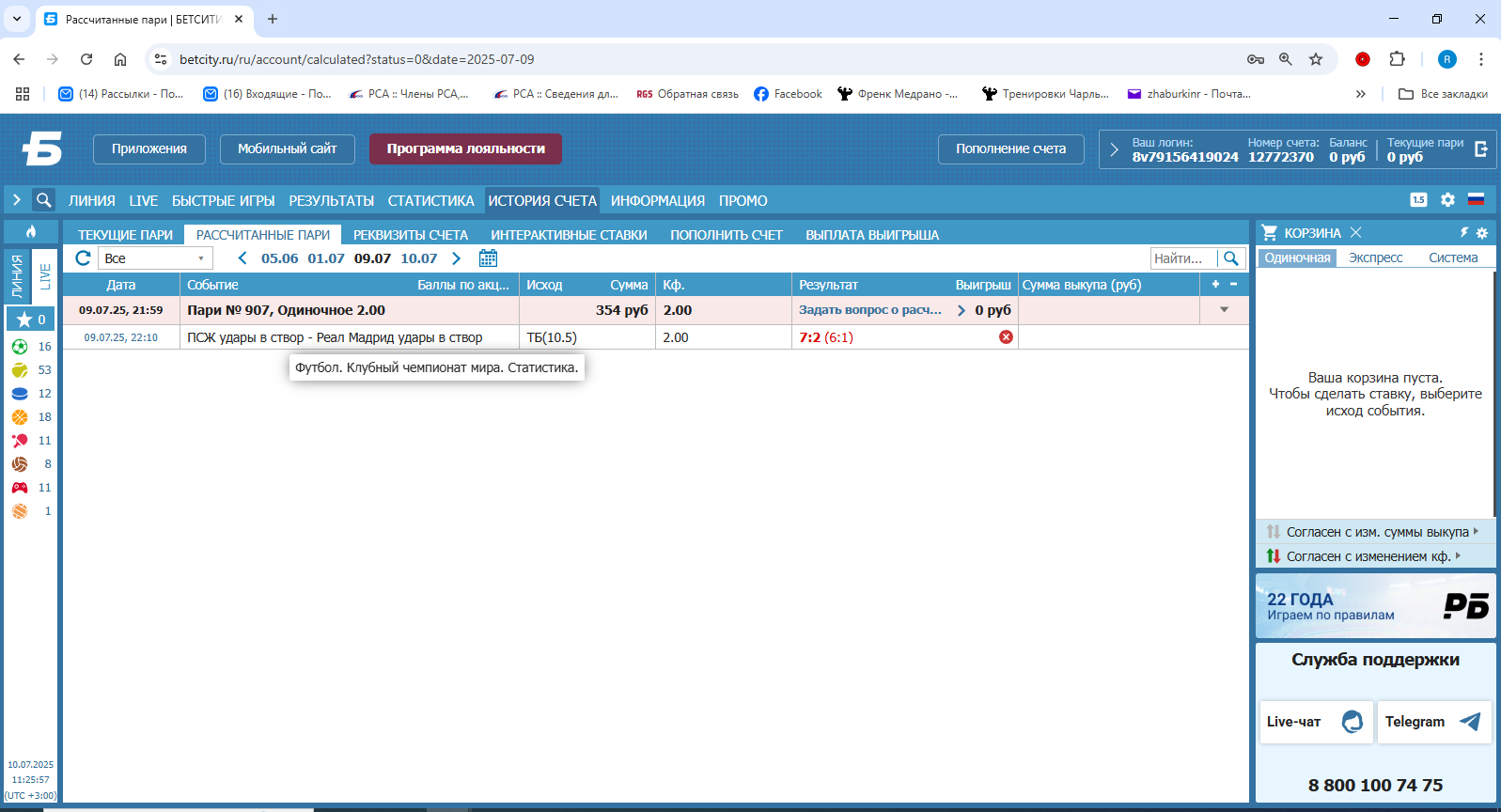
Task: Click the Задать вопрос о расчете link
Action: point(869,310)
